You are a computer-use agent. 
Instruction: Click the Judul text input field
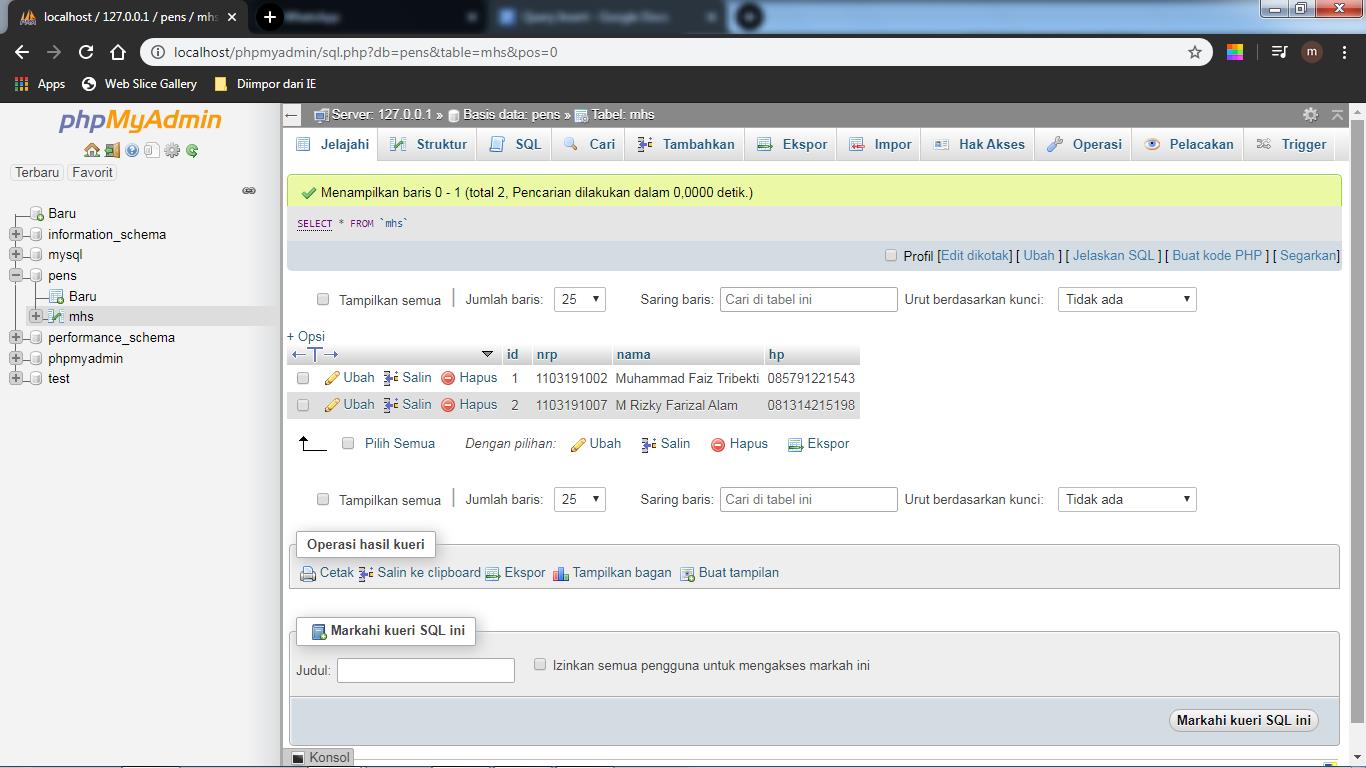pyautogui.click(x=426, y=670)
